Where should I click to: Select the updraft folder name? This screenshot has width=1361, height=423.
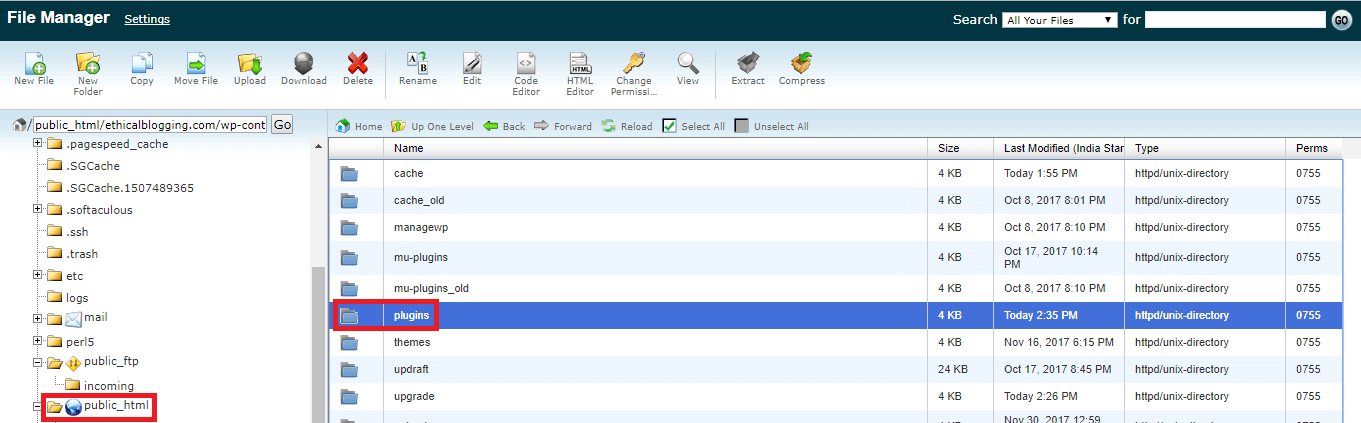point(412,369)
